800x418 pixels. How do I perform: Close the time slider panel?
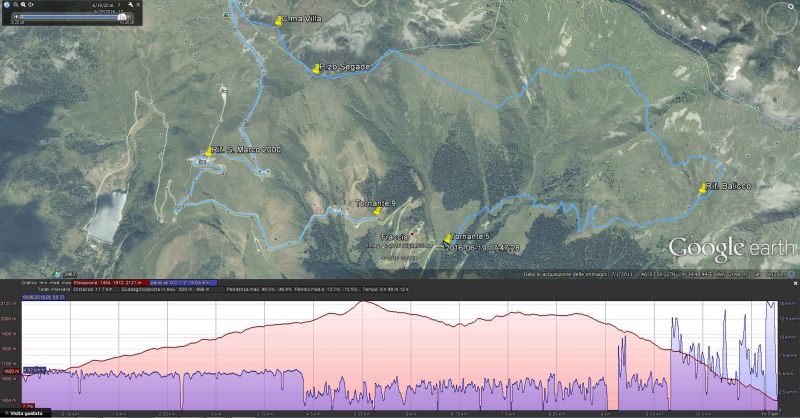coord(138,5)
